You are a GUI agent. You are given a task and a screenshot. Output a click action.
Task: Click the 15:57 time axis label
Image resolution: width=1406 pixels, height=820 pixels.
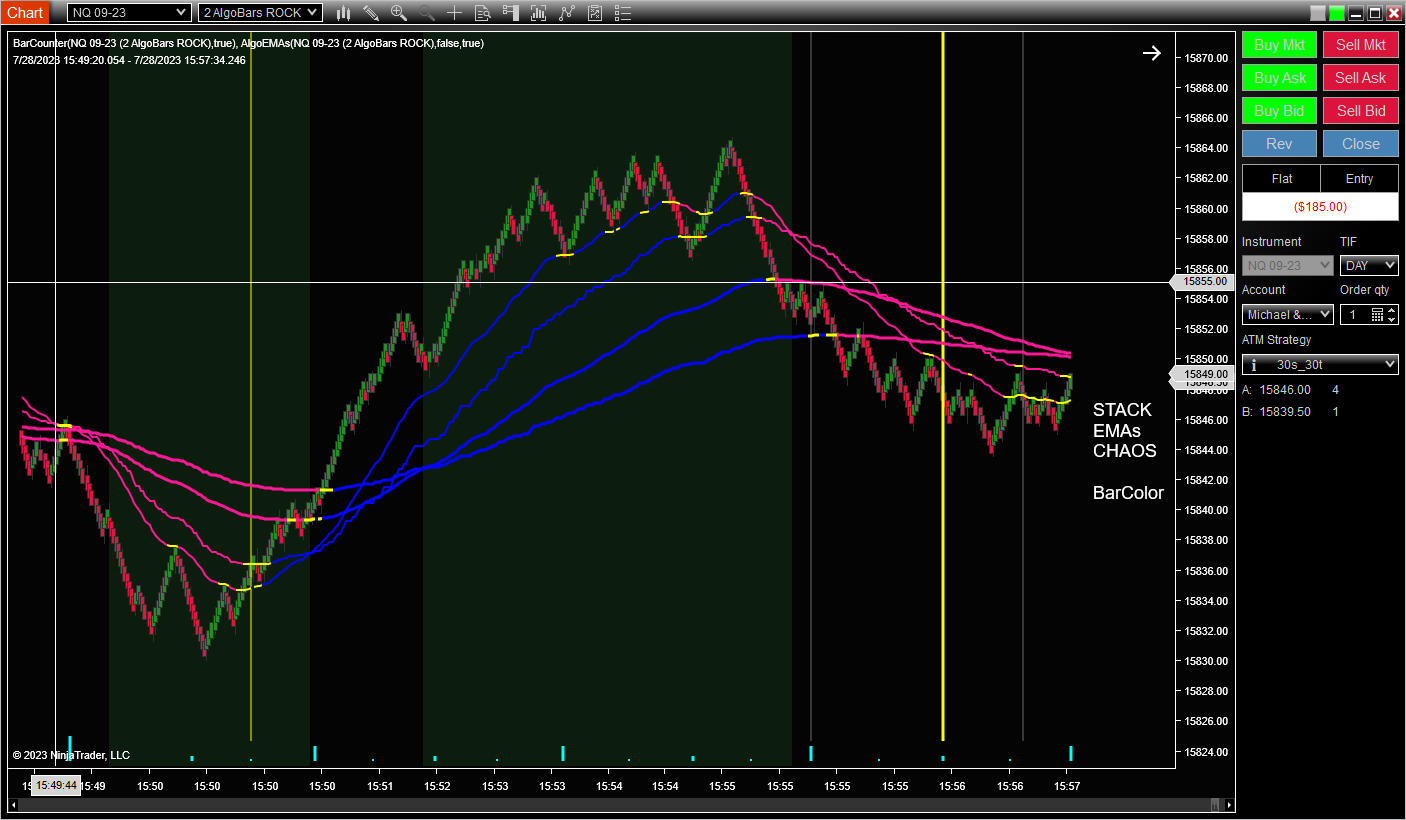pos(1067,786)
